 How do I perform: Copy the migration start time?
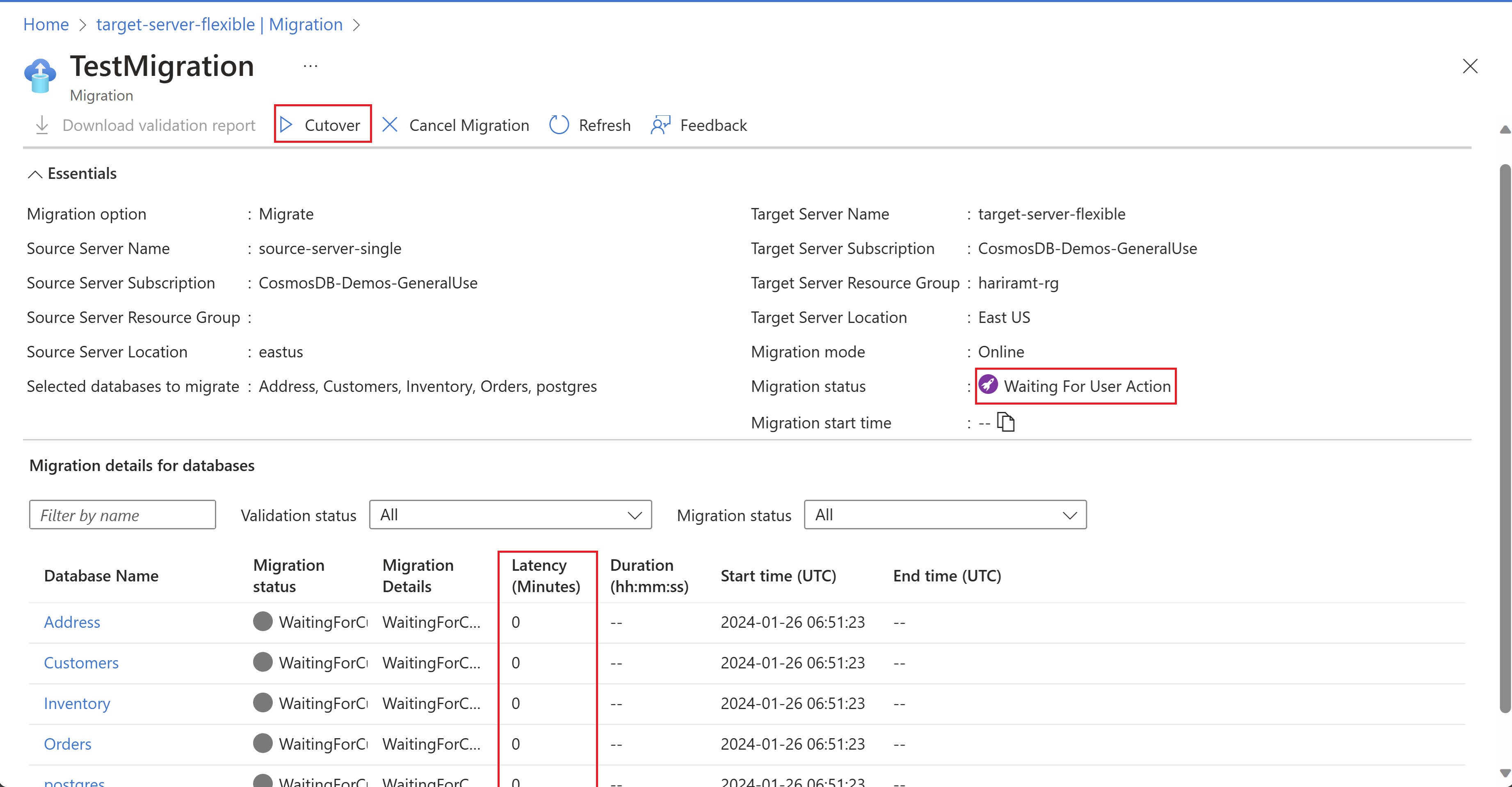1006,422
